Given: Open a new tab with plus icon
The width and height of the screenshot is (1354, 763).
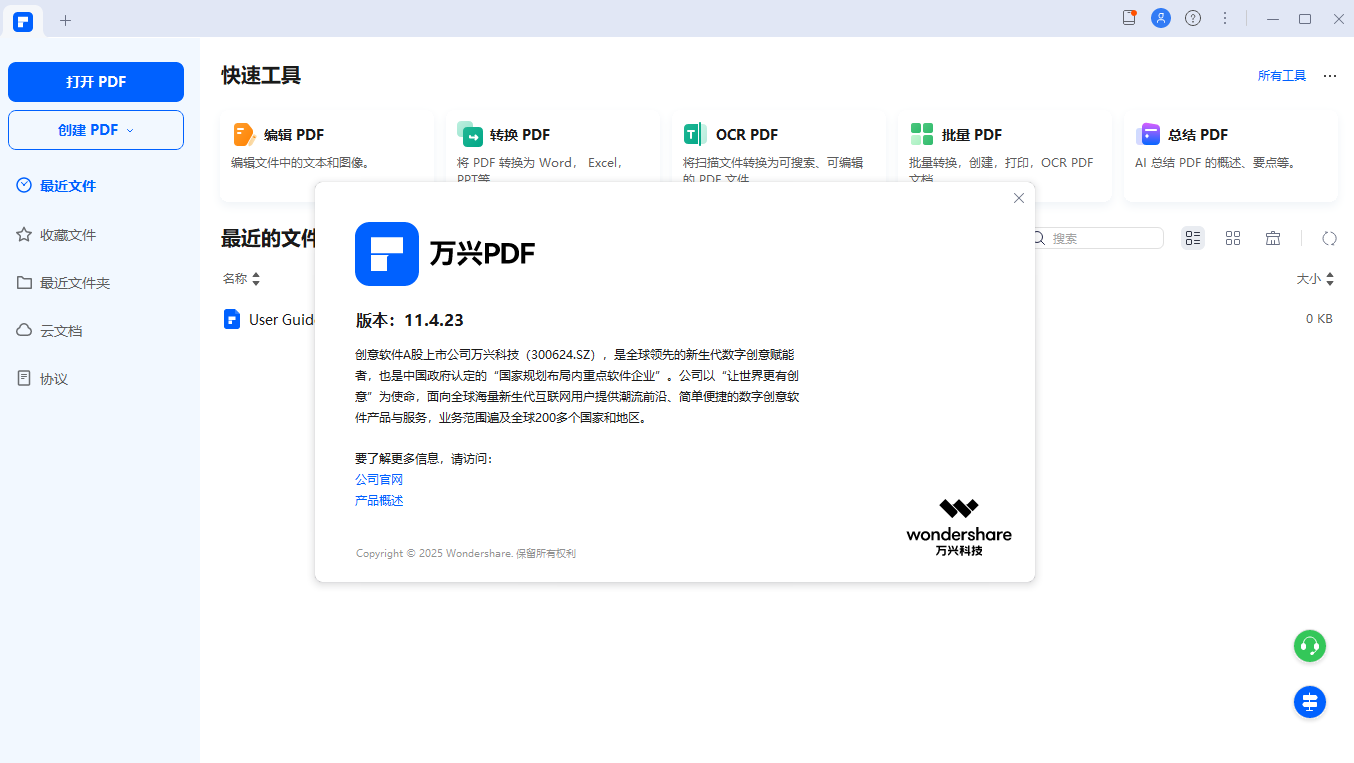Looking at the screenshot, I should (66, 20).
